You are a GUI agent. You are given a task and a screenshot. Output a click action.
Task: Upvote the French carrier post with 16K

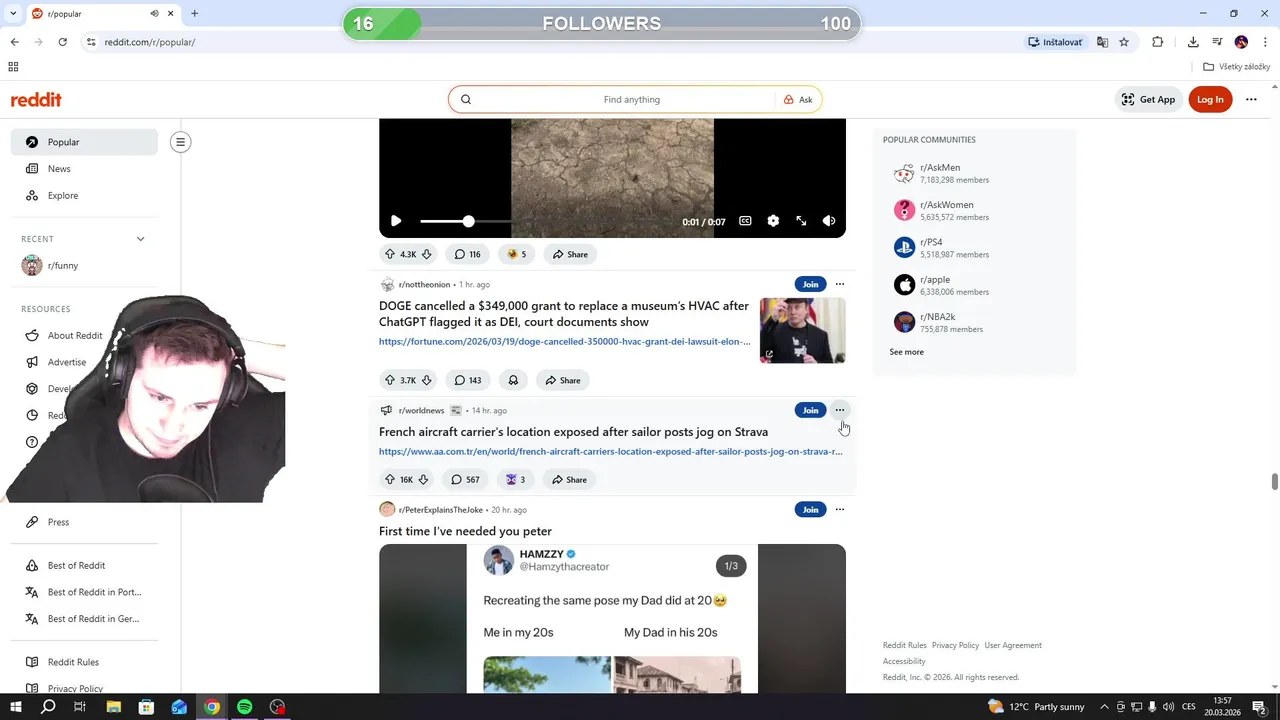pos(389,480)
